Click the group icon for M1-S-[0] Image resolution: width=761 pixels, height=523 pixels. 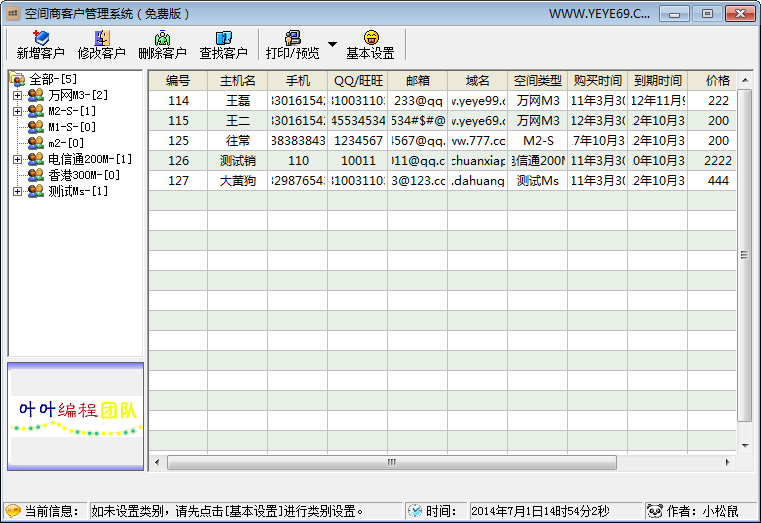[35, 127]
